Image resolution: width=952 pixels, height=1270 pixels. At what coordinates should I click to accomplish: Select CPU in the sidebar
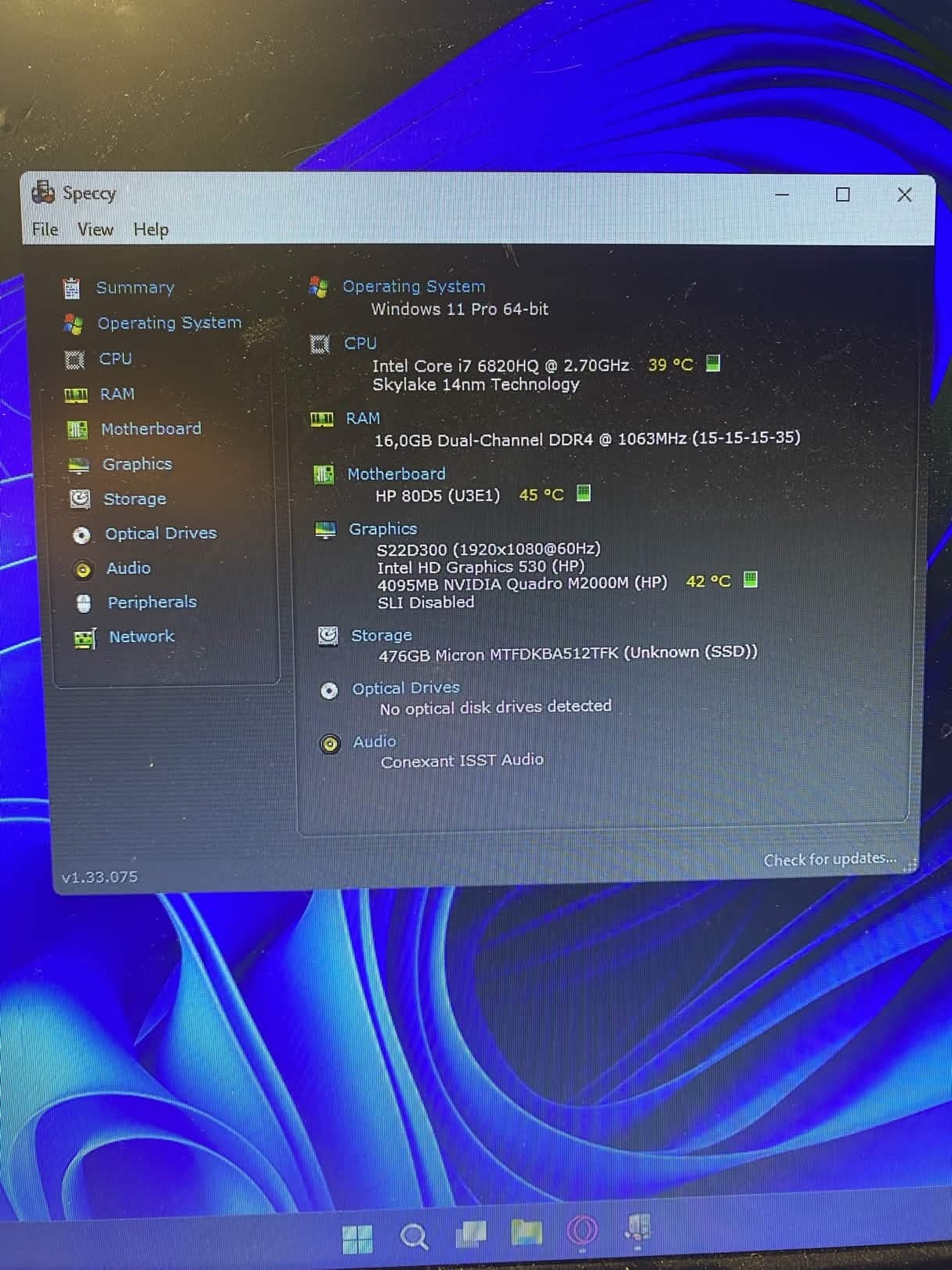click(115, 358)
